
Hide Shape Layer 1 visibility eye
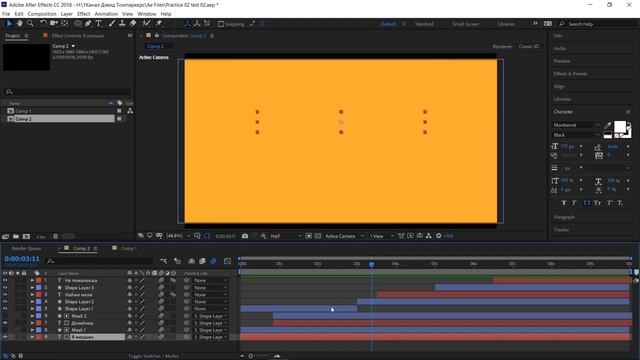click(x=5, y=309)
